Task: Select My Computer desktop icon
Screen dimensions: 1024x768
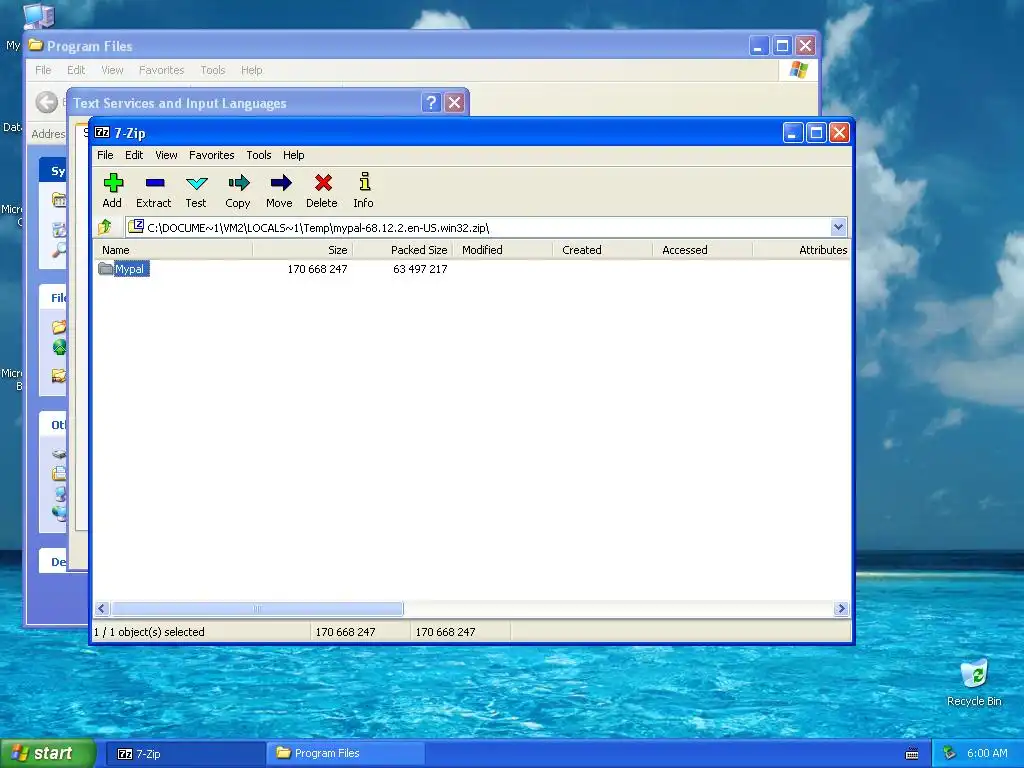Action: (38, 16)
